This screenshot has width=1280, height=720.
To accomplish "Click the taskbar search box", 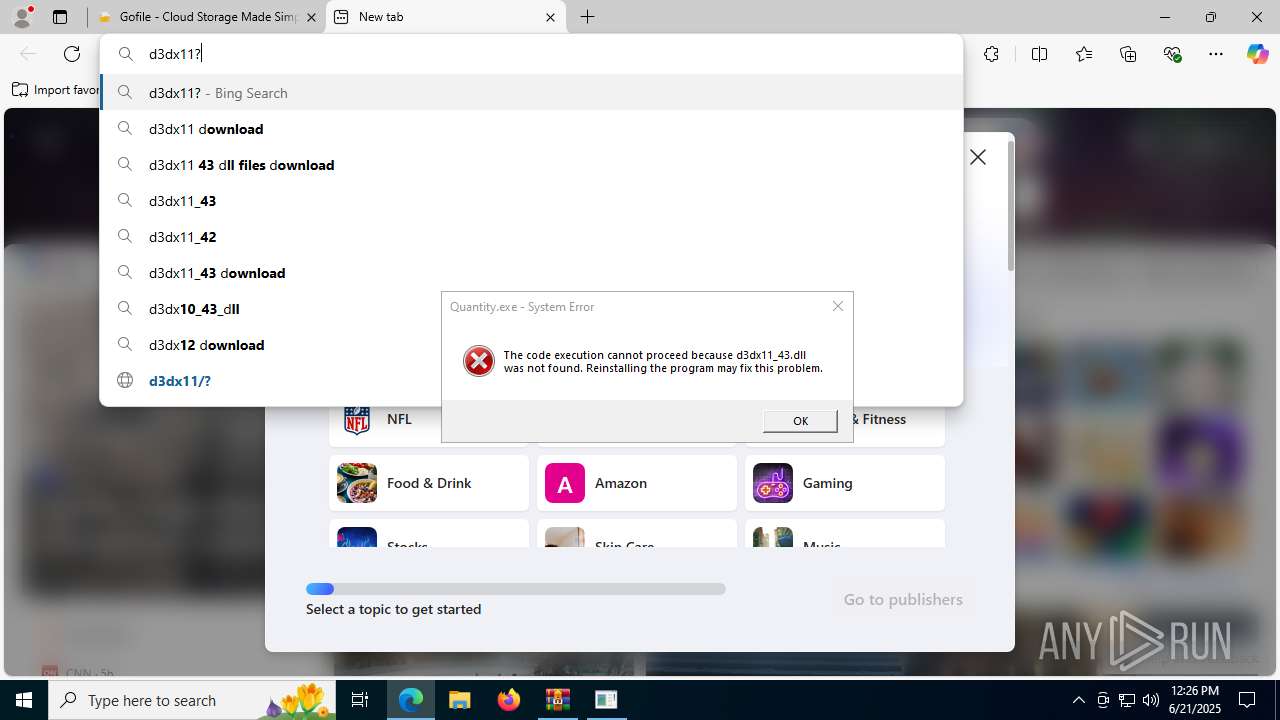I will (x=192, y=700).
